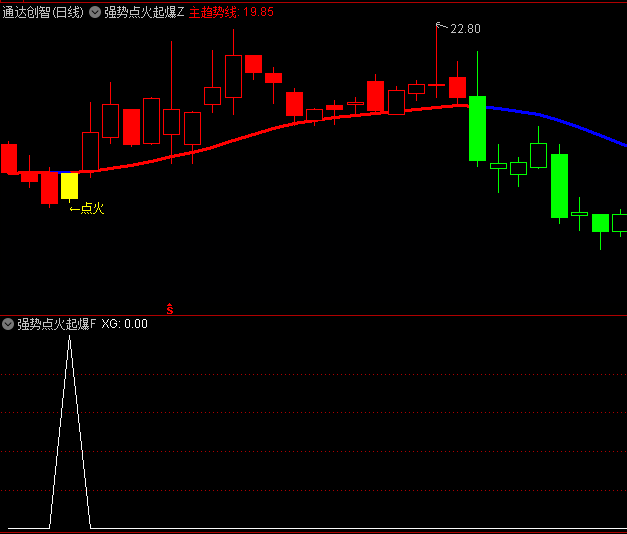Click the 22.80 high price label

coord(465,29)
